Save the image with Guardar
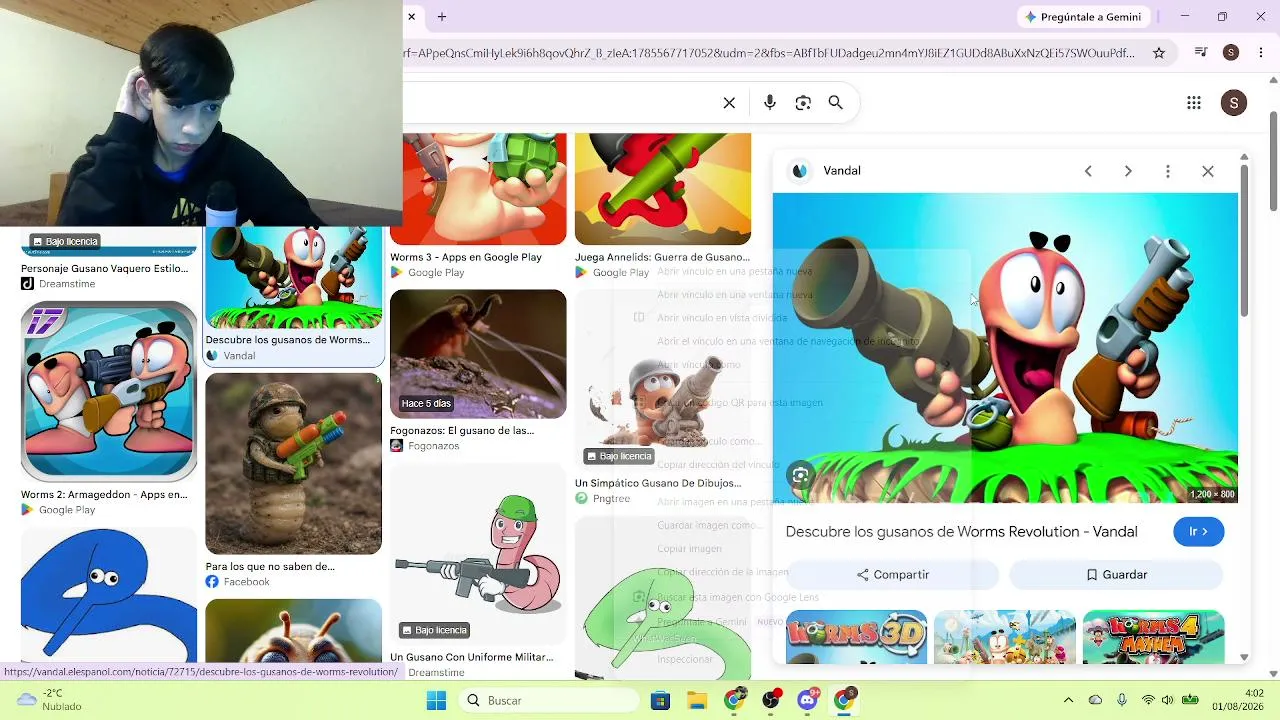Screen dimensions: 1280x720 (x=1116, y=575)
